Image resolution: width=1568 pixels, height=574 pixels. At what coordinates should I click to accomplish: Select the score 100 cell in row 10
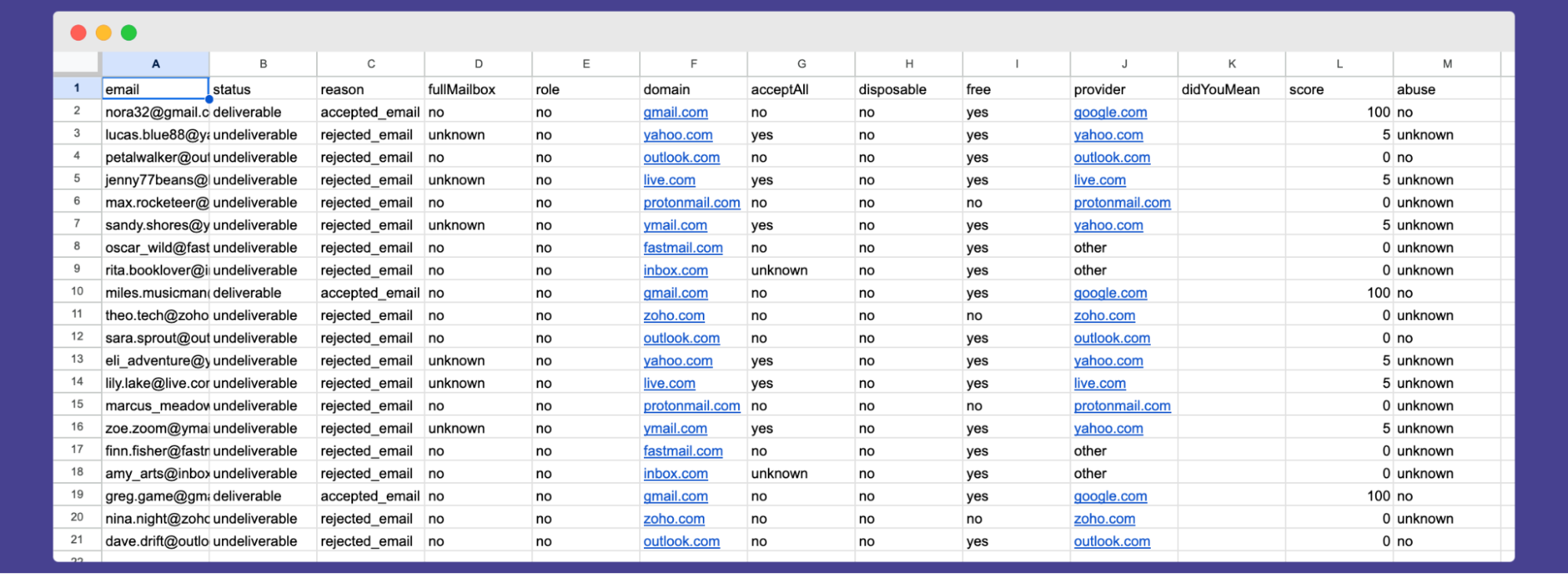pyautogui.click(x=1339, y=292)
